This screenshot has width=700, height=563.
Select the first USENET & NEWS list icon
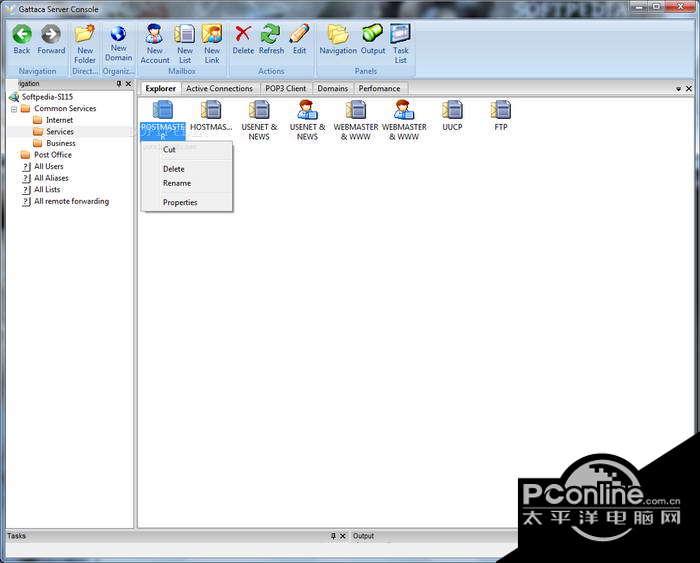[x=259, y=109]
